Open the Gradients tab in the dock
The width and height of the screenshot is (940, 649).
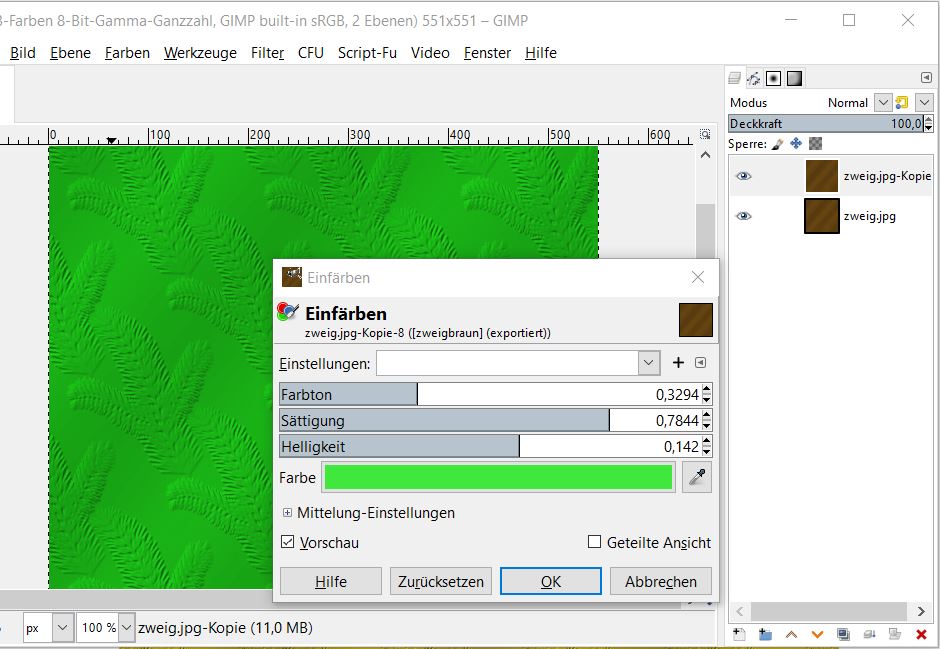(794, 79)
